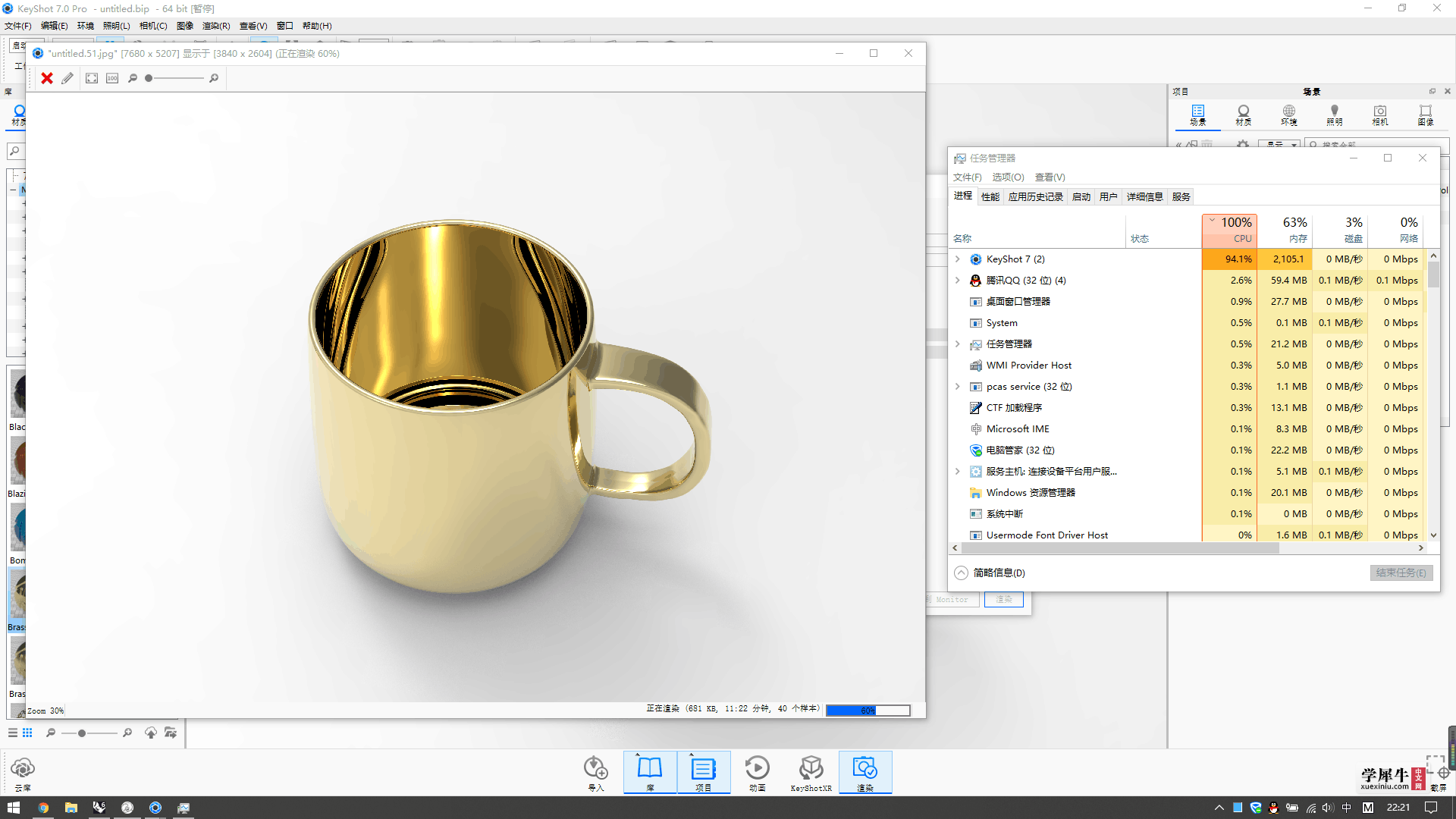The height and width of the screenshot is (819, 1456).
Task: Select the Windows 资源管理器 process row
Action: pos(1187,493)
